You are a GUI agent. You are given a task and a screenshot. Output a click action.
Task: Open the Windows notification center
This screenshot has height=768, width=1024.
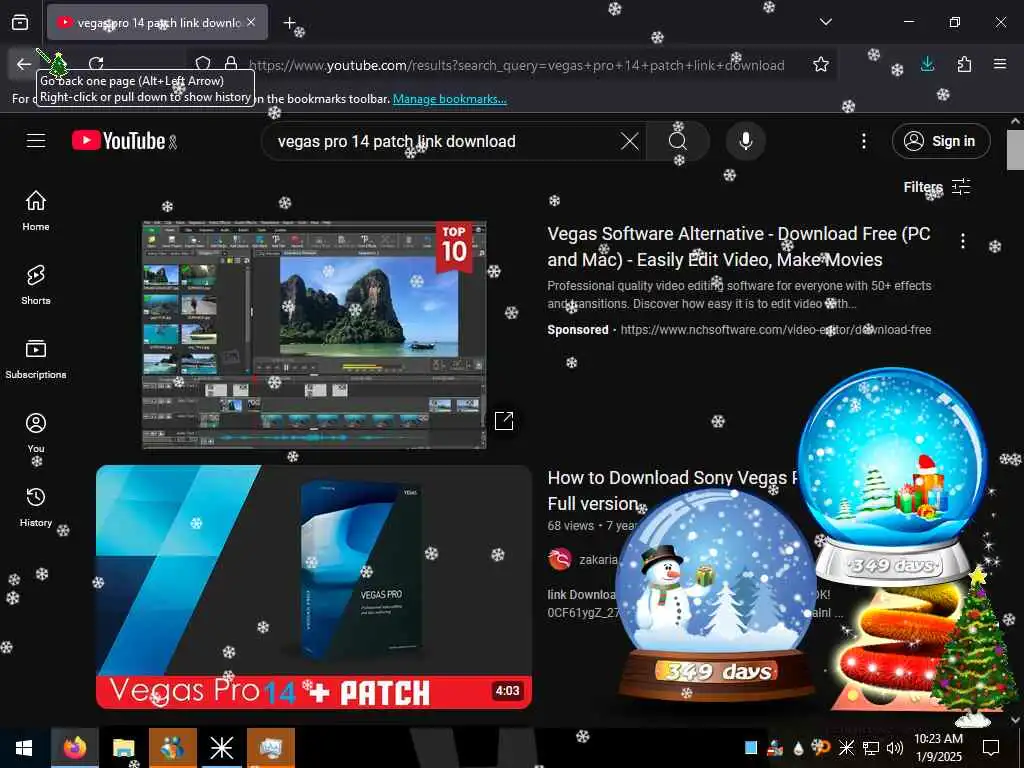tap(991, 748)
